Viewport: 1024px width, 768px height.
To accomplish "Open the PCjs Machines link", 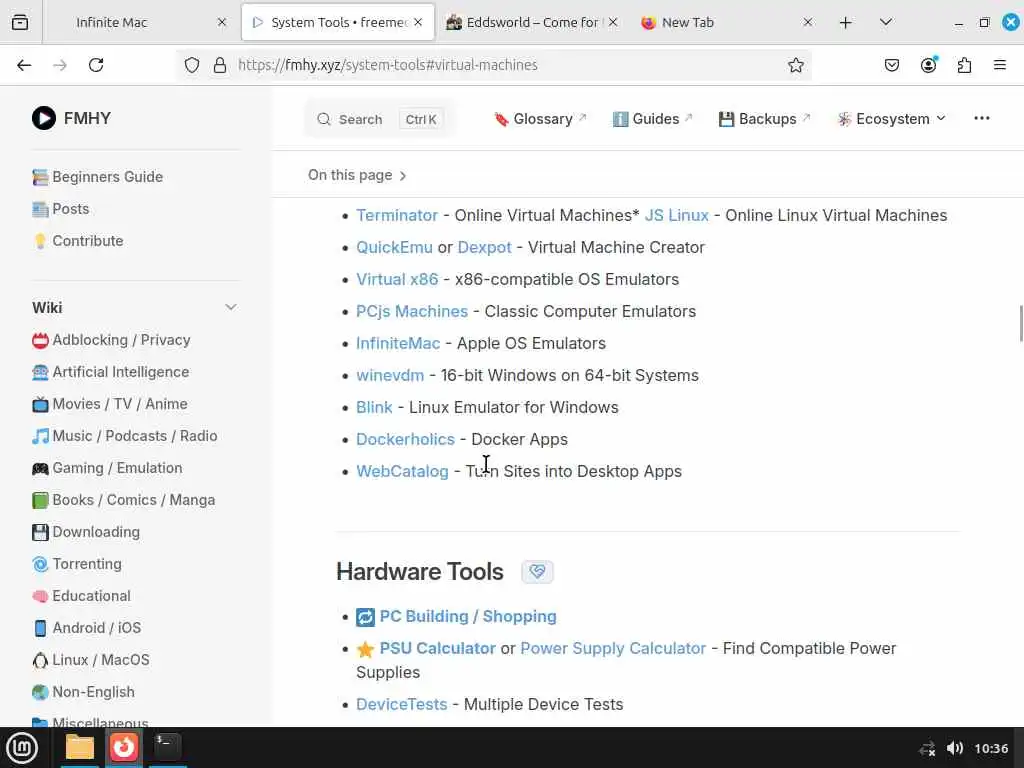I will 412,312.
